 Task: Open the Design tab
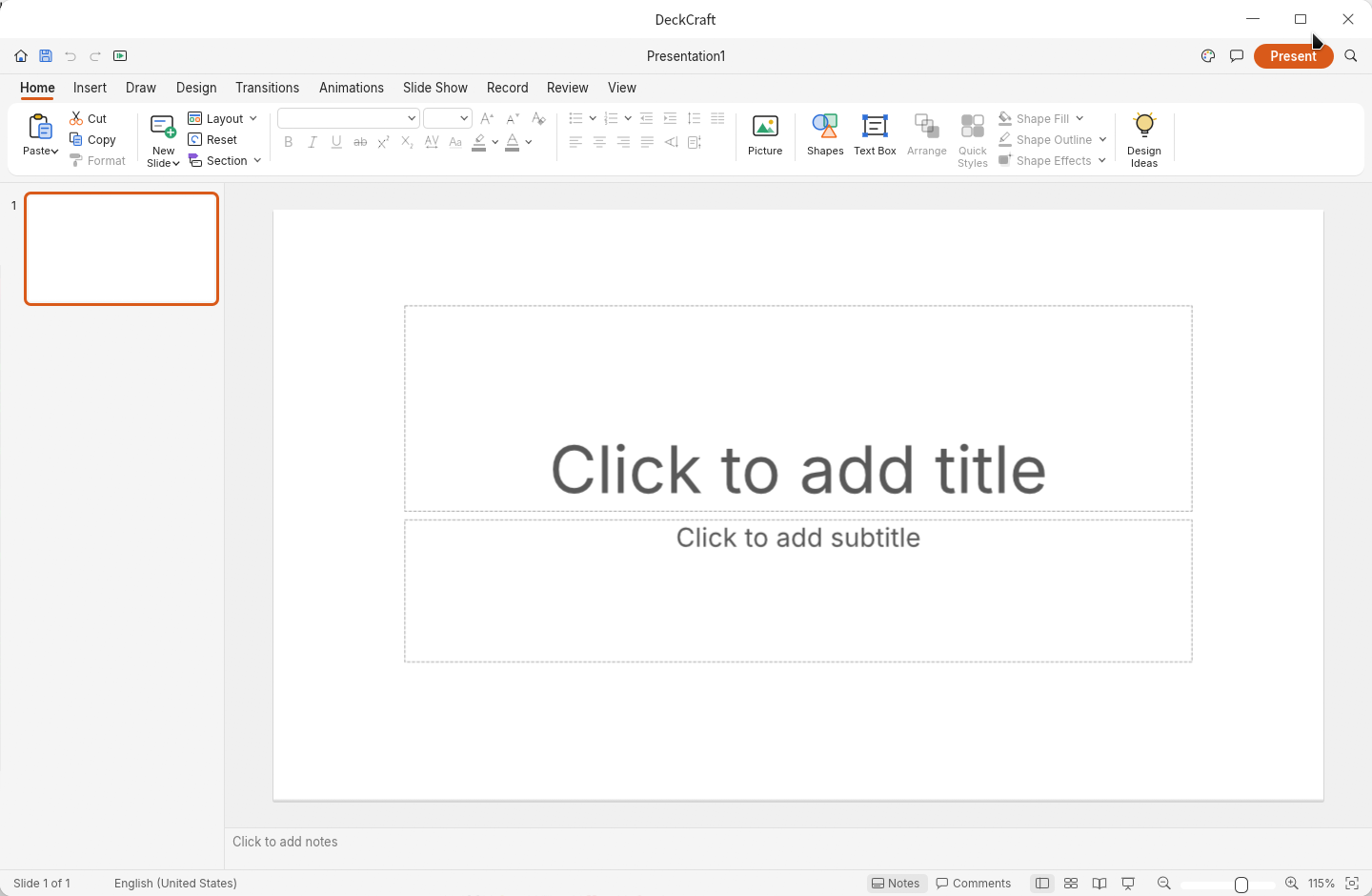click(196, 88)
